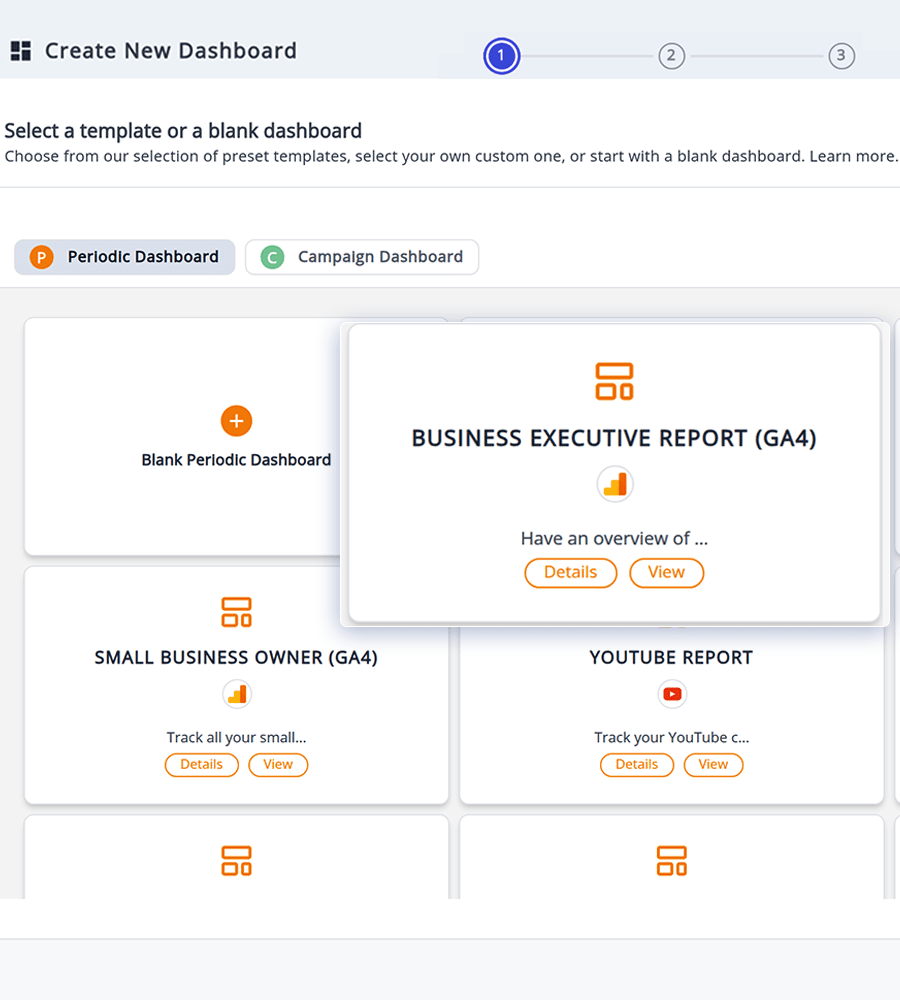Click the layout icon on the bottom-left template card
This screenshot has width=900, height=1000.
[x=236, y=860]
